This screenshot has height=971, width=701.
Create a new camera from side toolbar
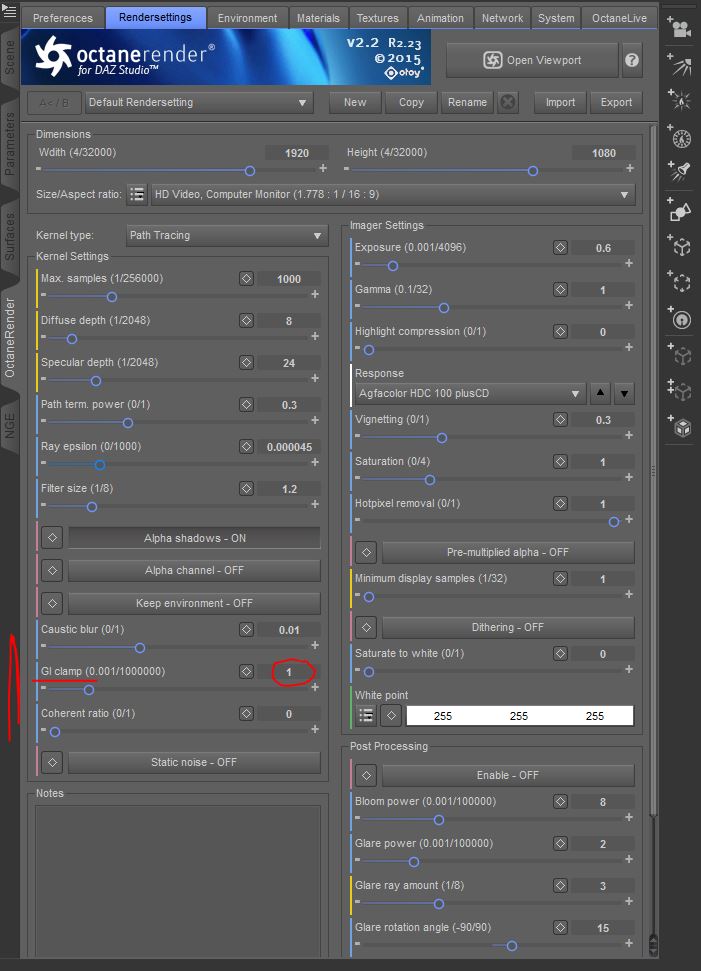pos(680,27)
